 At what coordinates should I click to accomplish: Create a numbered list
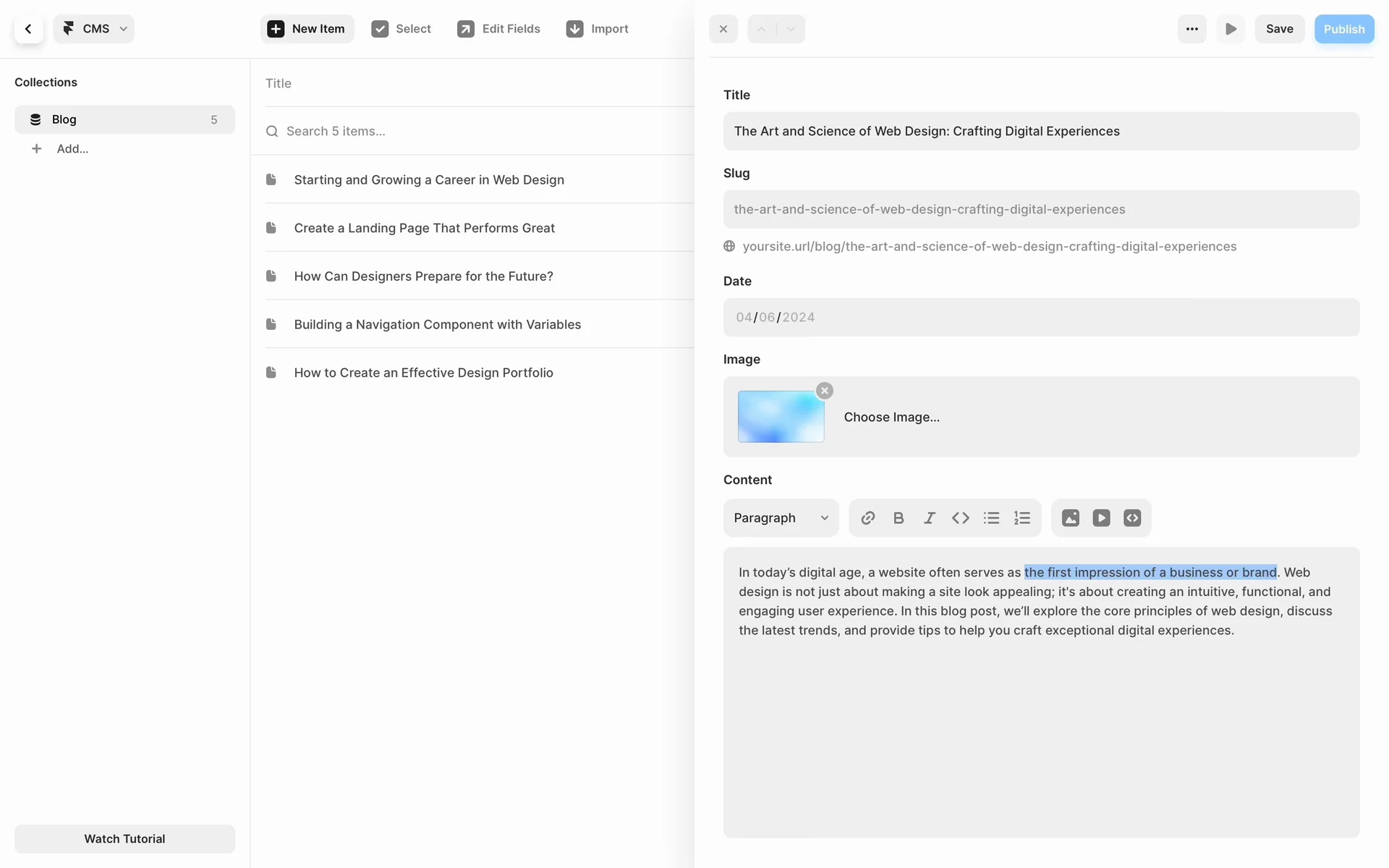1021,518
